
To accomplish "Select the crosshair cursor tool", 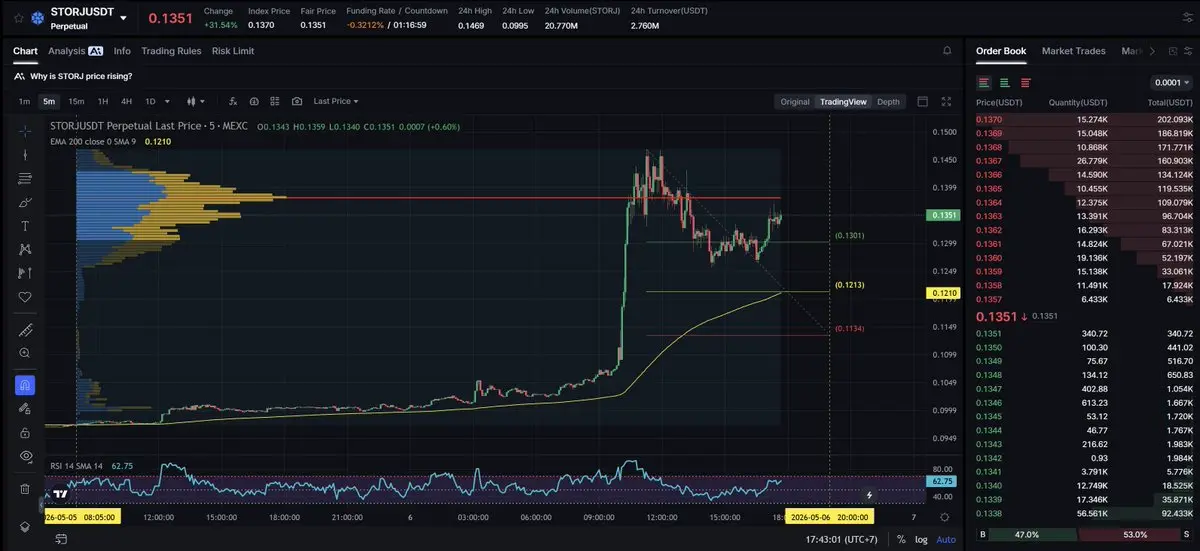I will click(25, 131).
